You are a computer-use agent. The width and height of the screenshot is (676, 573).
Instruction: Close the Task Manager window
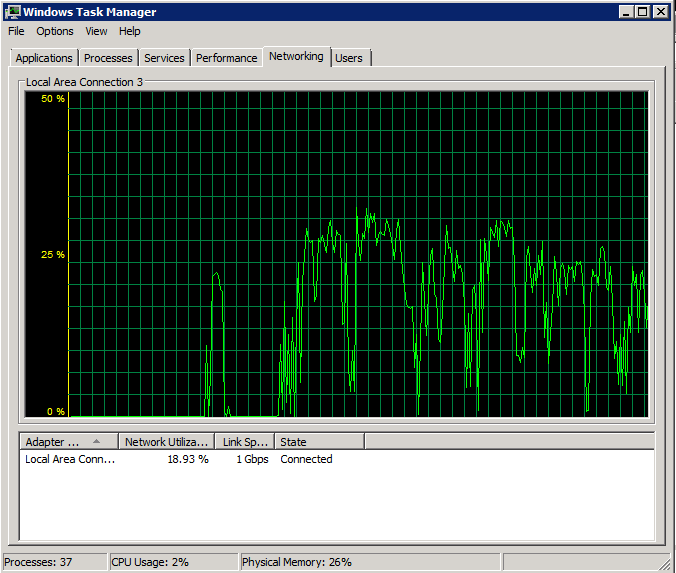click(661, 12)
